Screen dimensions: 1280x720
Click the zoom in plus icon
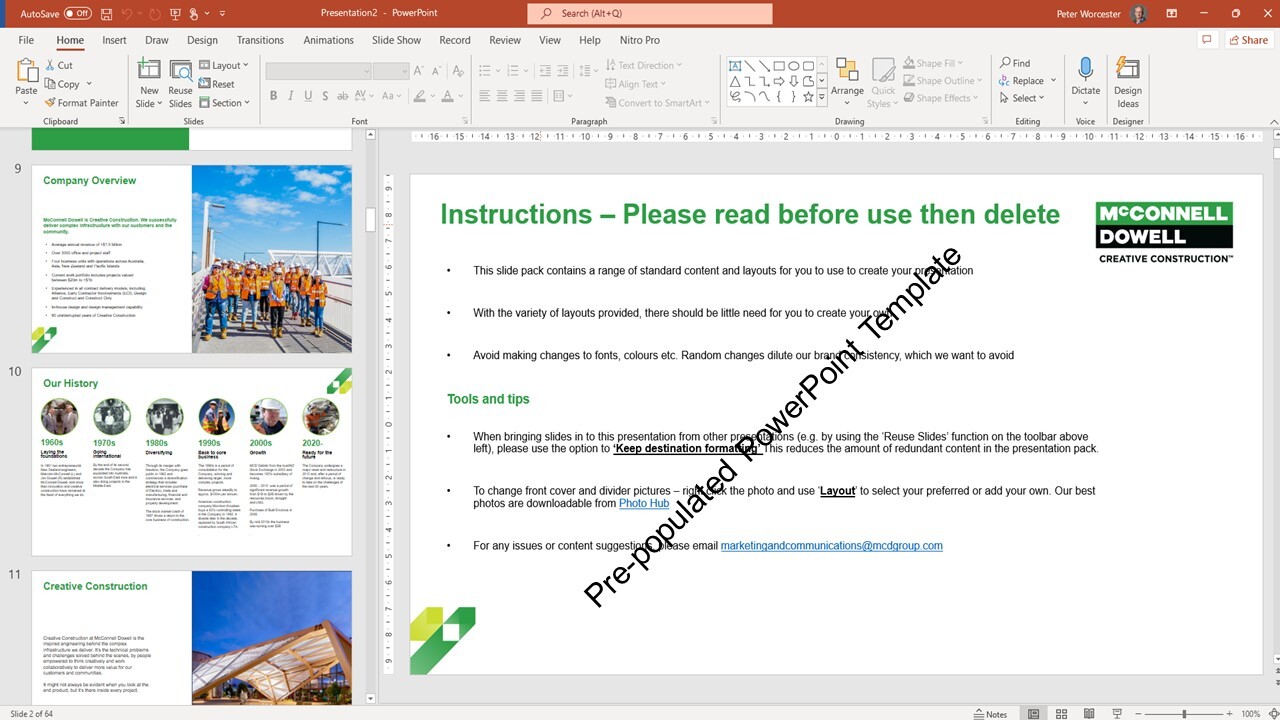pyautogui.click(x=1229, y=714)
